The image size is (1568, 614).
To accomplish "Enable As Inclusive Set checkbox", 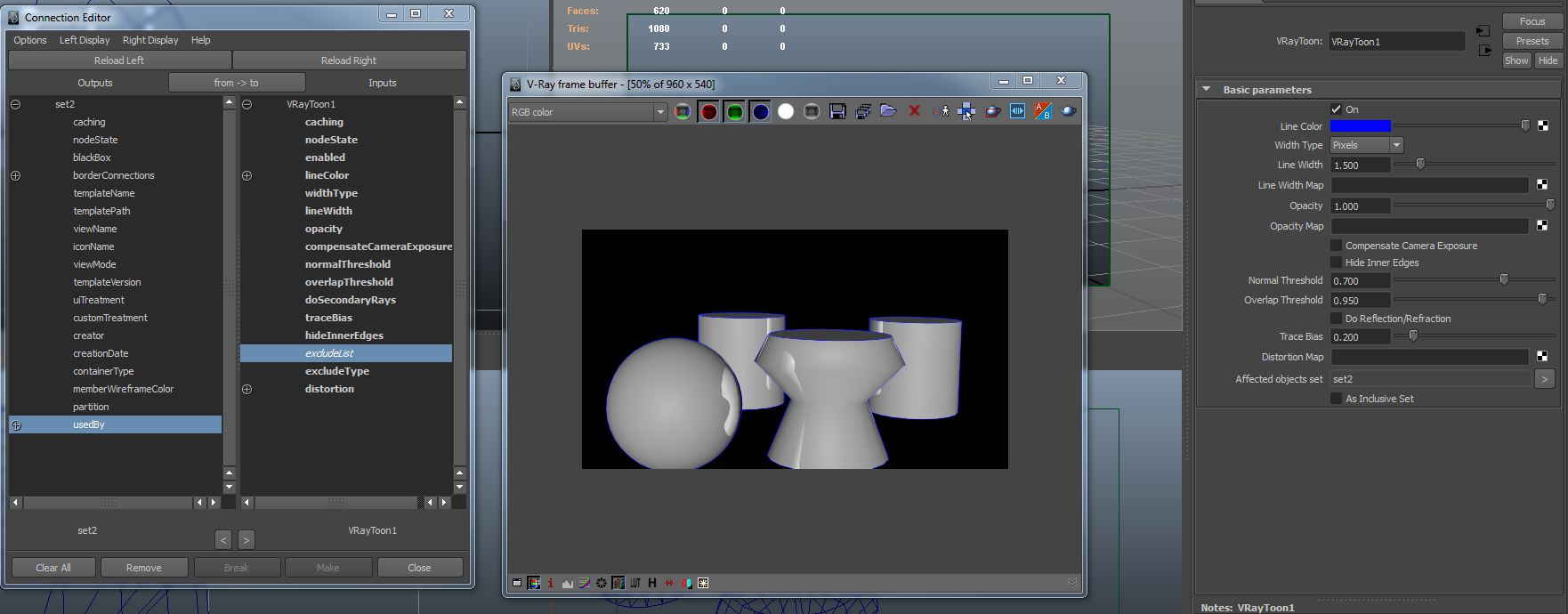I will pos(1336,399).
